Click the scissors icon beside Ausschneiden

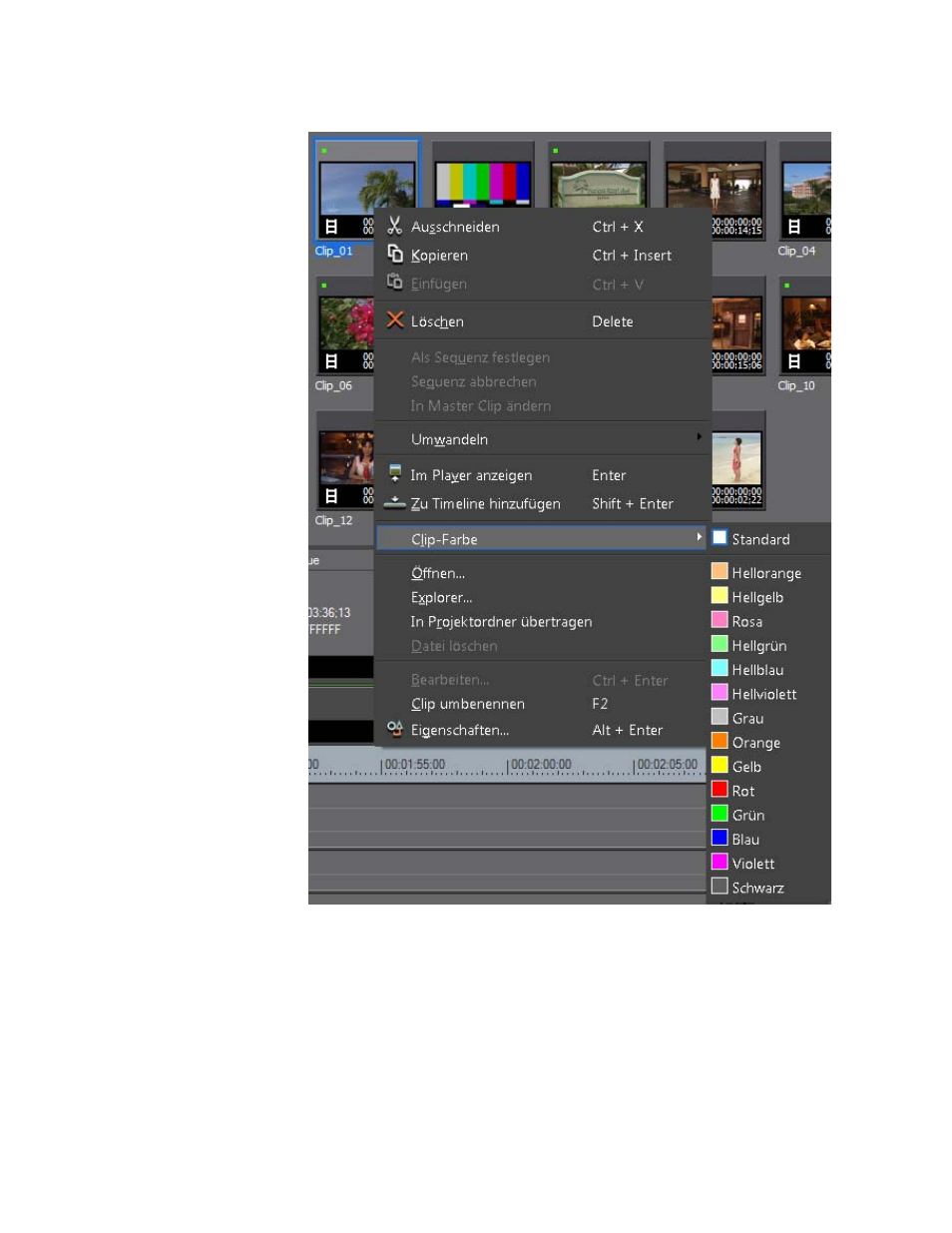tap(395, 226)
